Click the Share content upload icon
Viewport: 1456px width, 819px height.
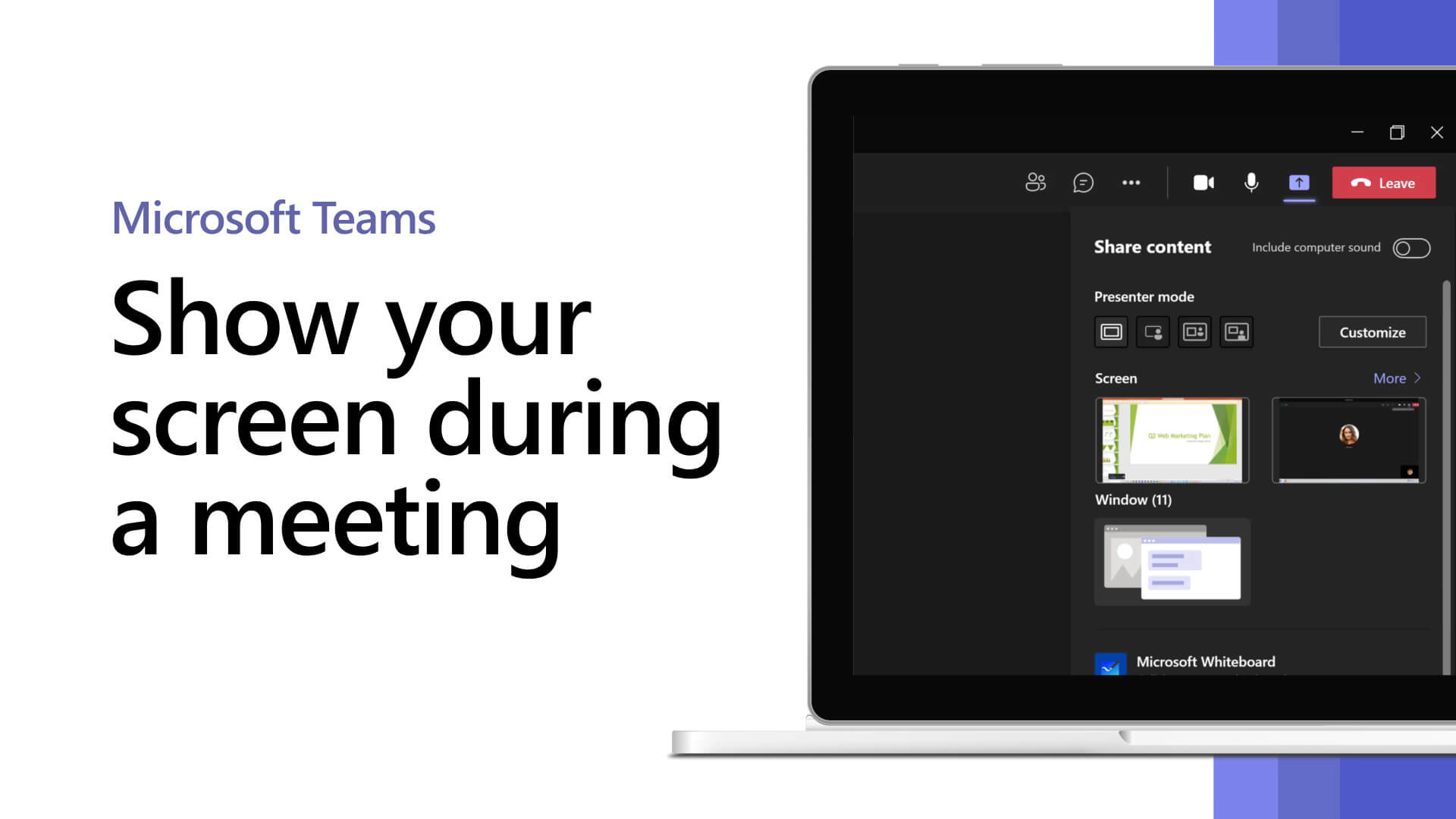(1298, 182)
